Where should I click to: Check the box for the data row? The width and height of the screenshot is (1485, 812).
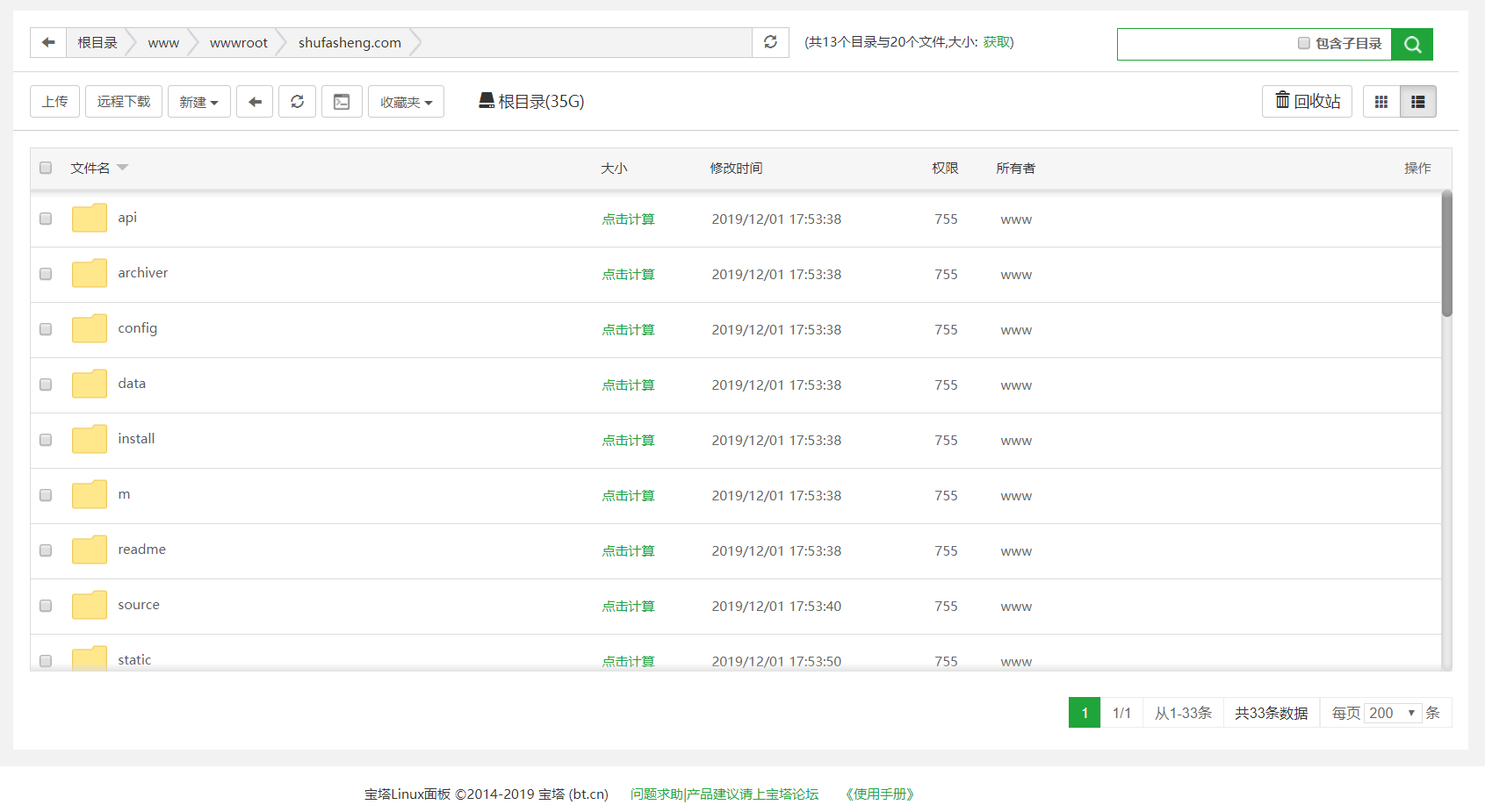tap(46, 384)
